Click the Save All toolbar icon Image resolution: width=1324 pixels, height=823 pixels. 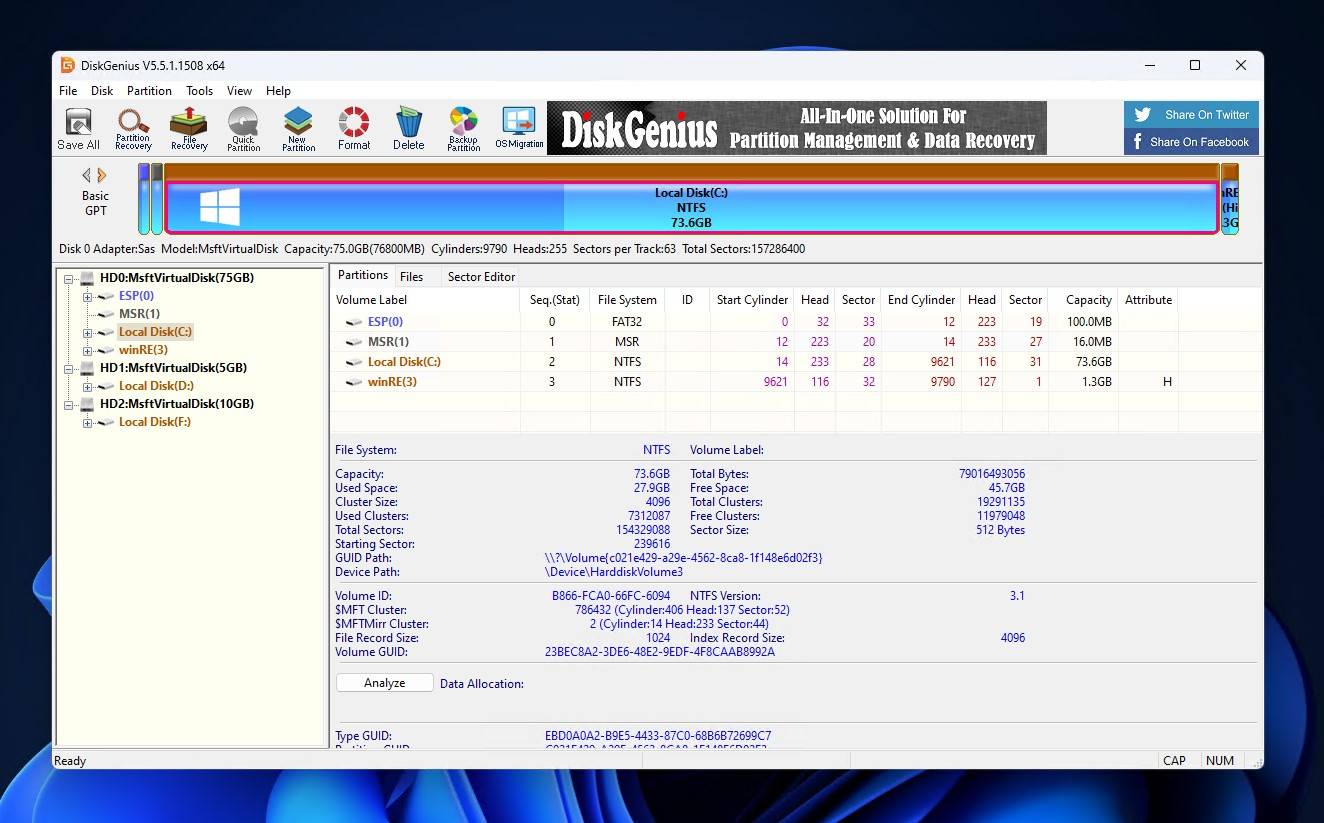pos(78,129)
